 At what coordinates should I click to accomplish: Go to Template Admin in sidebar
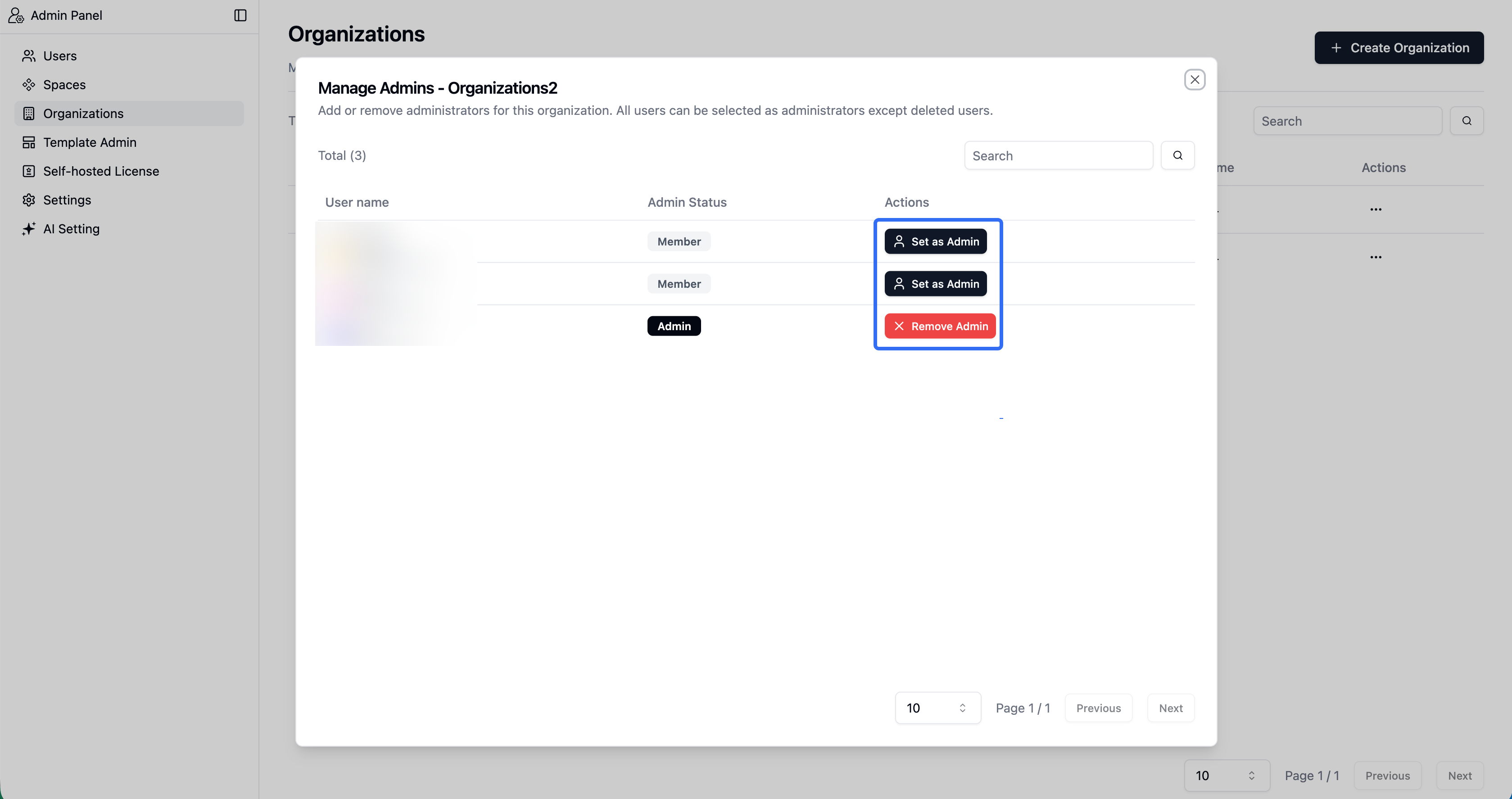[89, 143]
